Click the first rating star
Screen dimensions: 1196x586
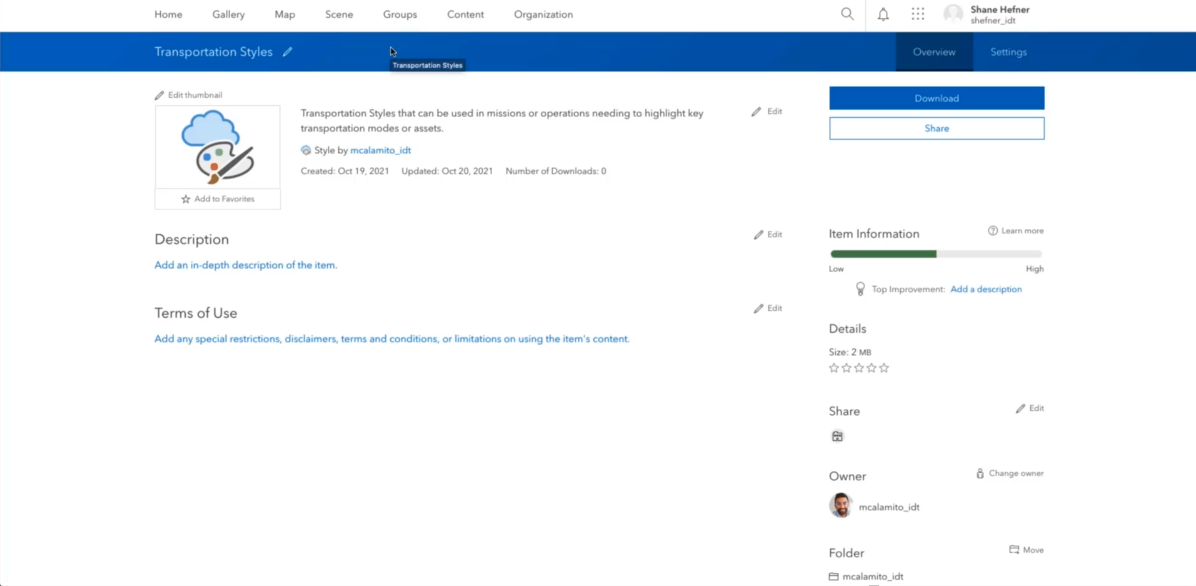(x=834, y=368)
